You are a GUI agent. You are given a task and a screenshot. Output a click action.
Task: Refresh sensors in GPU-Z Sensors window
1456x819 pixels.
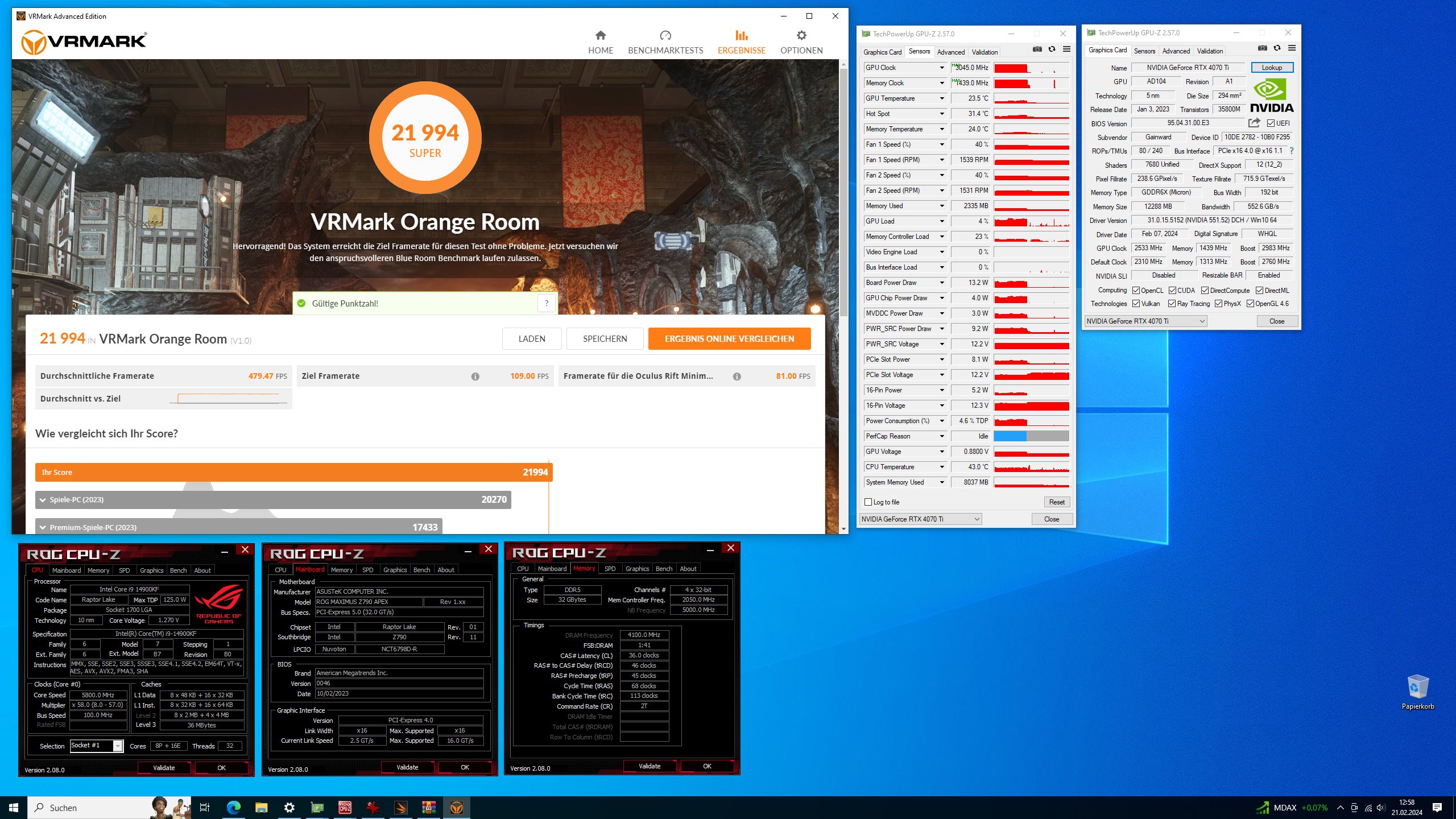[1052, 49]
